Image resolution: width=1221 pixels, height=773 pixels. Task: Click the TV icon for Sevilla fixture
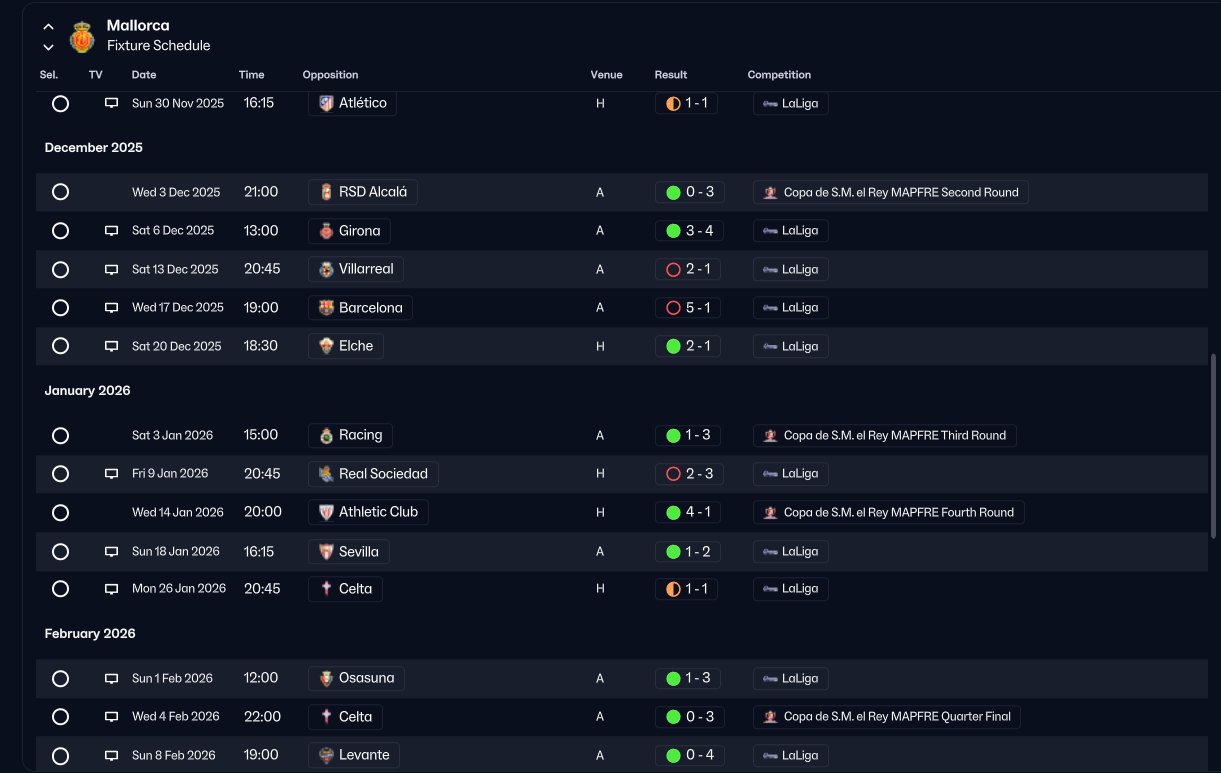click(112, 552)
